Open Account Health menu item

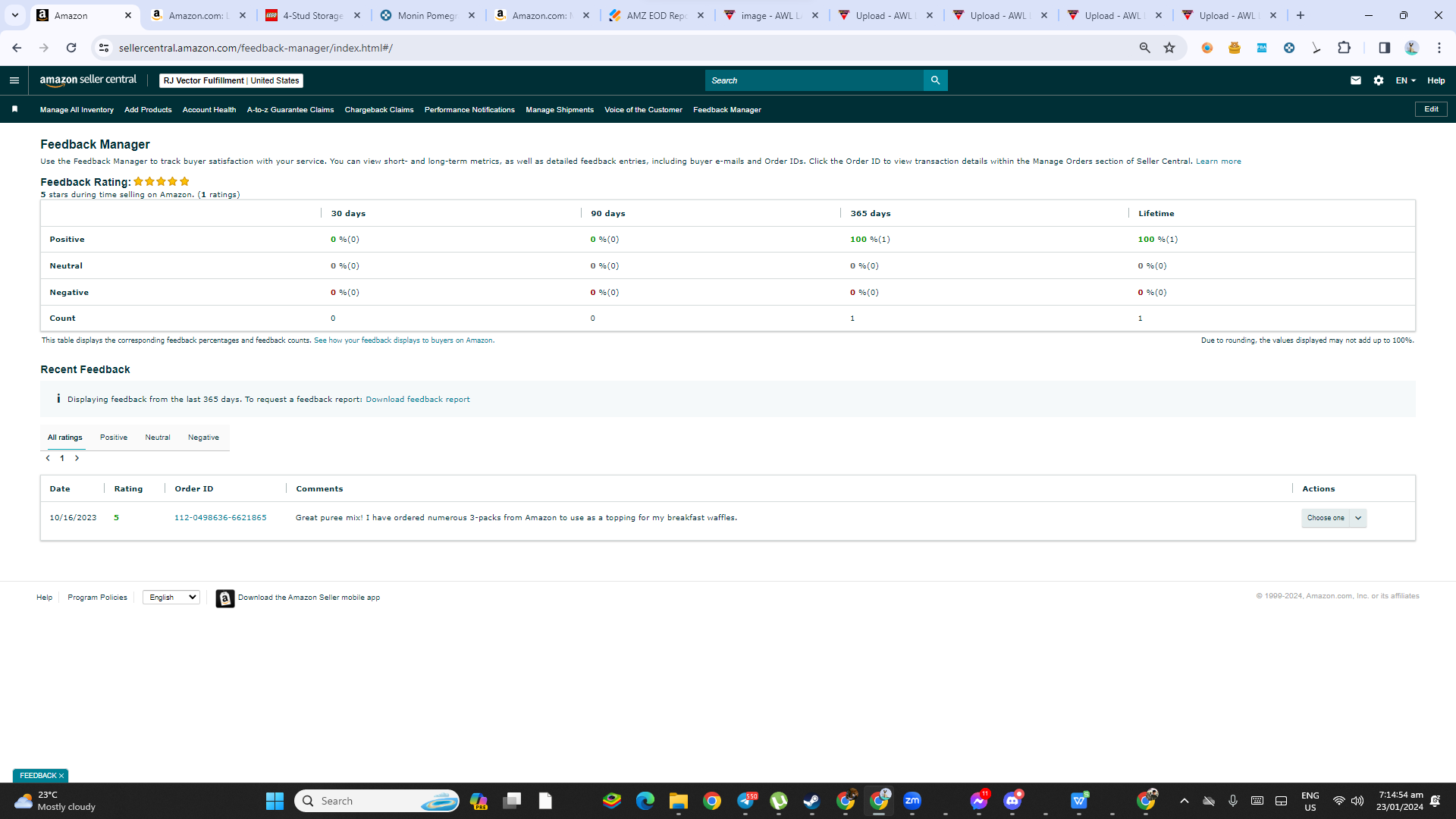click(x=209, y=110)
